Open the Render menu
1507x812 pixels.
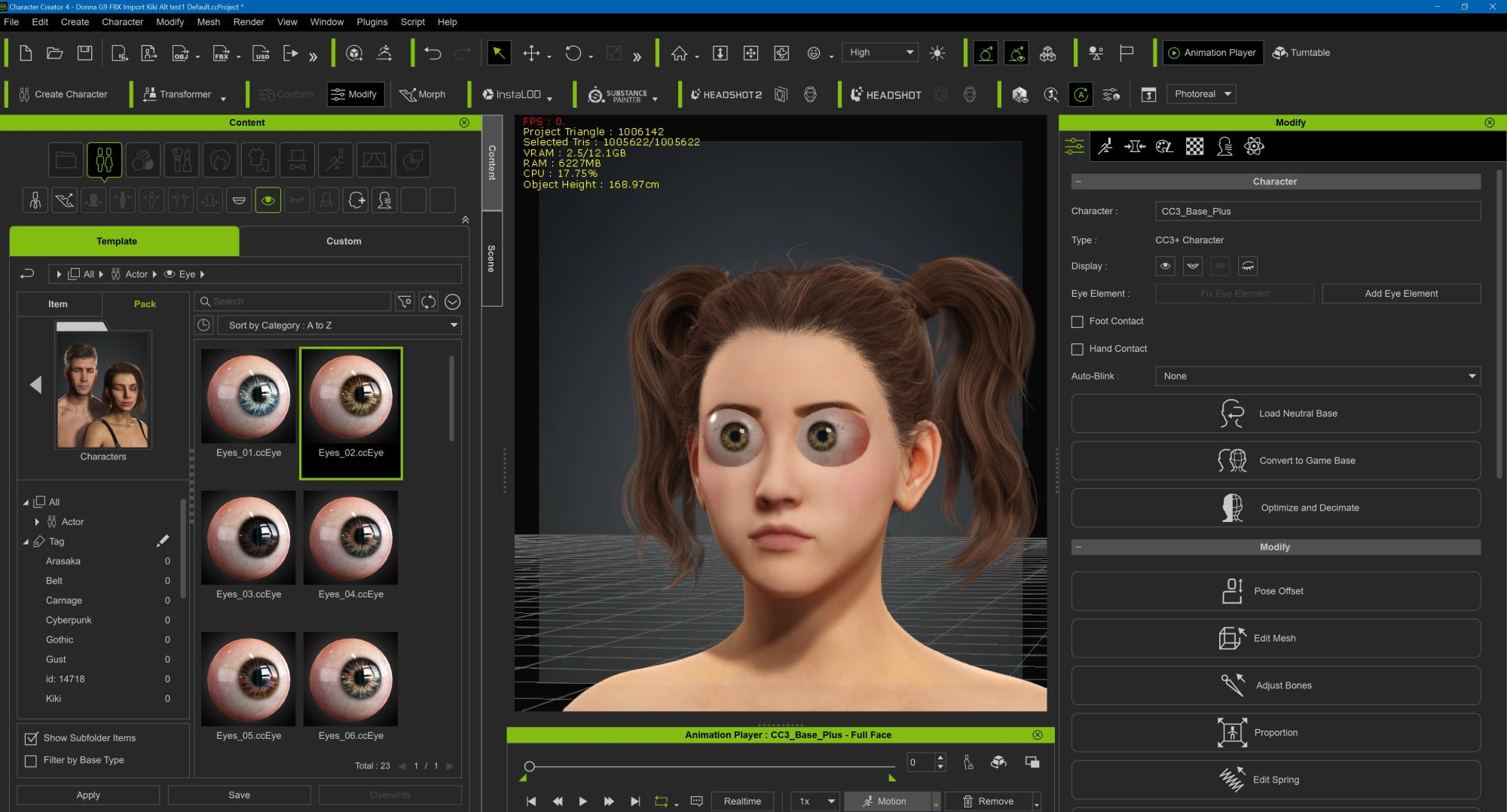coord(249,22)
